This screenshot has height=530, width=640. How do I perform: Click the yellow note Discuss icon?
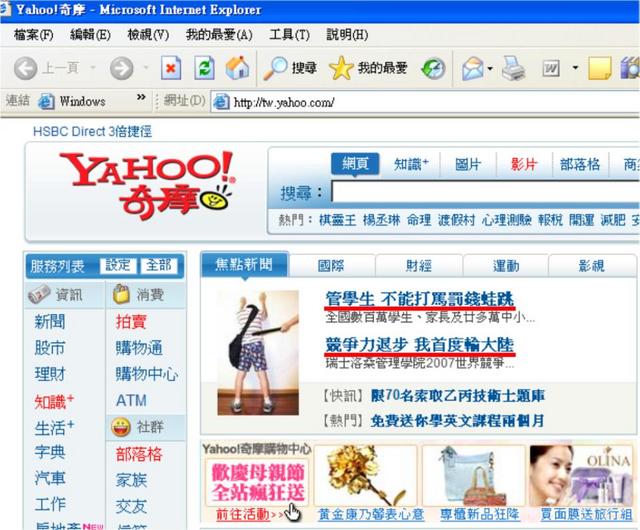(600, 68)
